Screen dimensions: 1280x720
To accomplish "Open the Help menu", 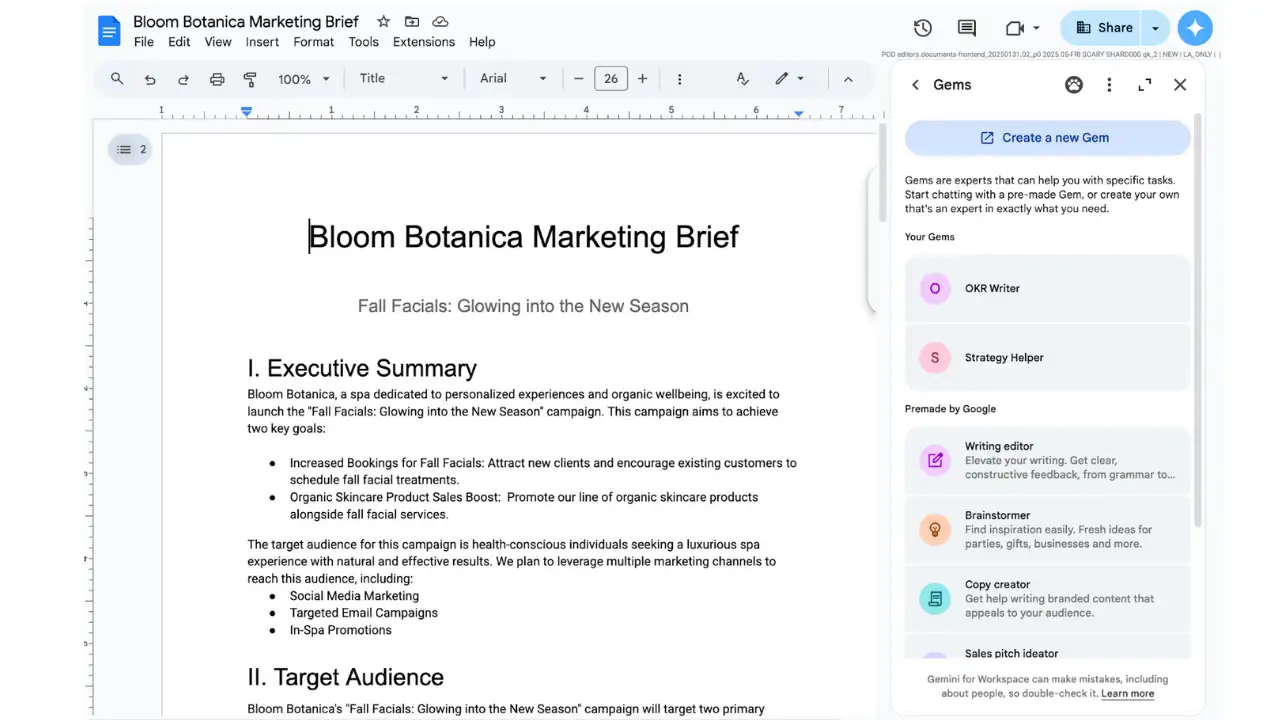I will (x=482, y=42).
